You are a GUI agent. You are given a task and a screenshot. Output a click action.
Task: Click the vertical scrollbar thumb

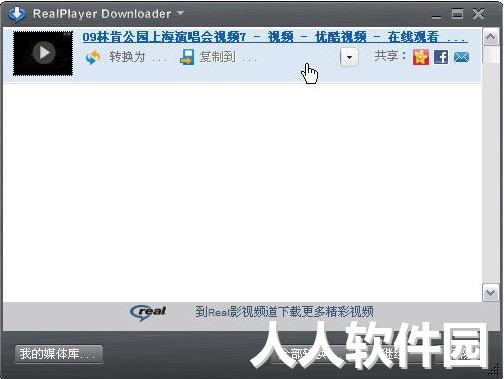[x=490, y=55]
